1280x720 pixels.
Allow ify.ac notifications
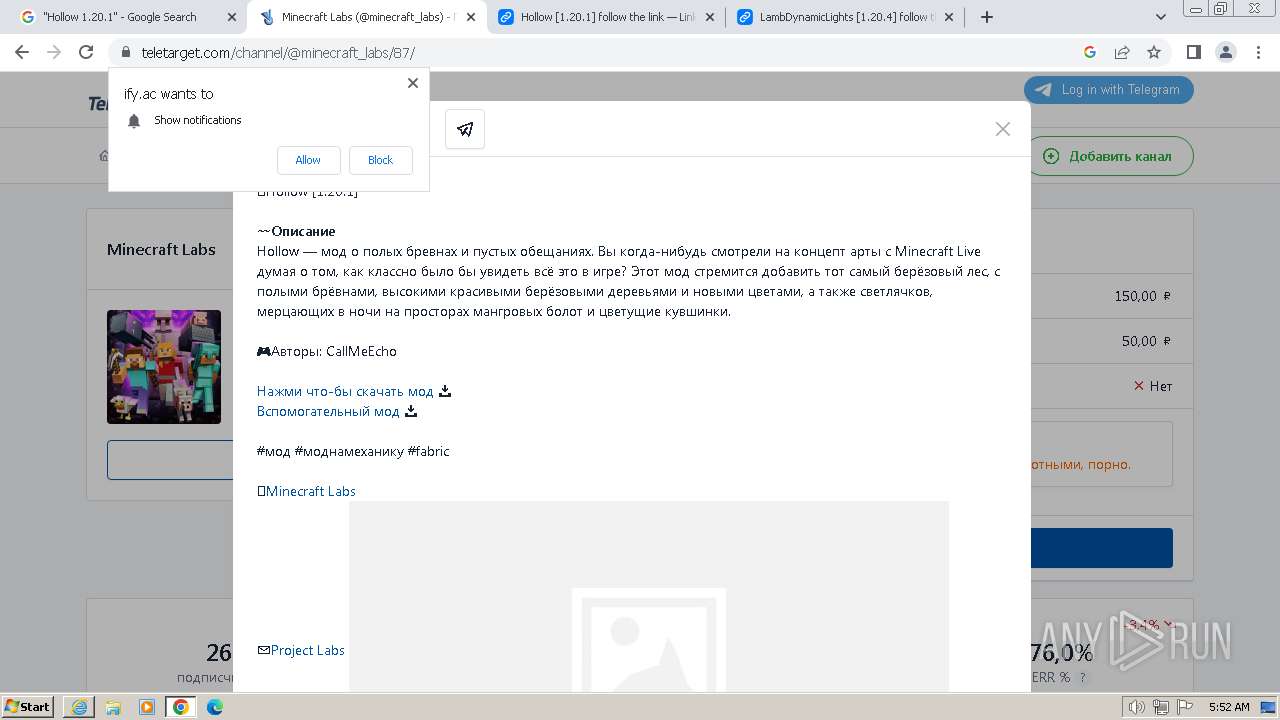[x=308, y=160]
